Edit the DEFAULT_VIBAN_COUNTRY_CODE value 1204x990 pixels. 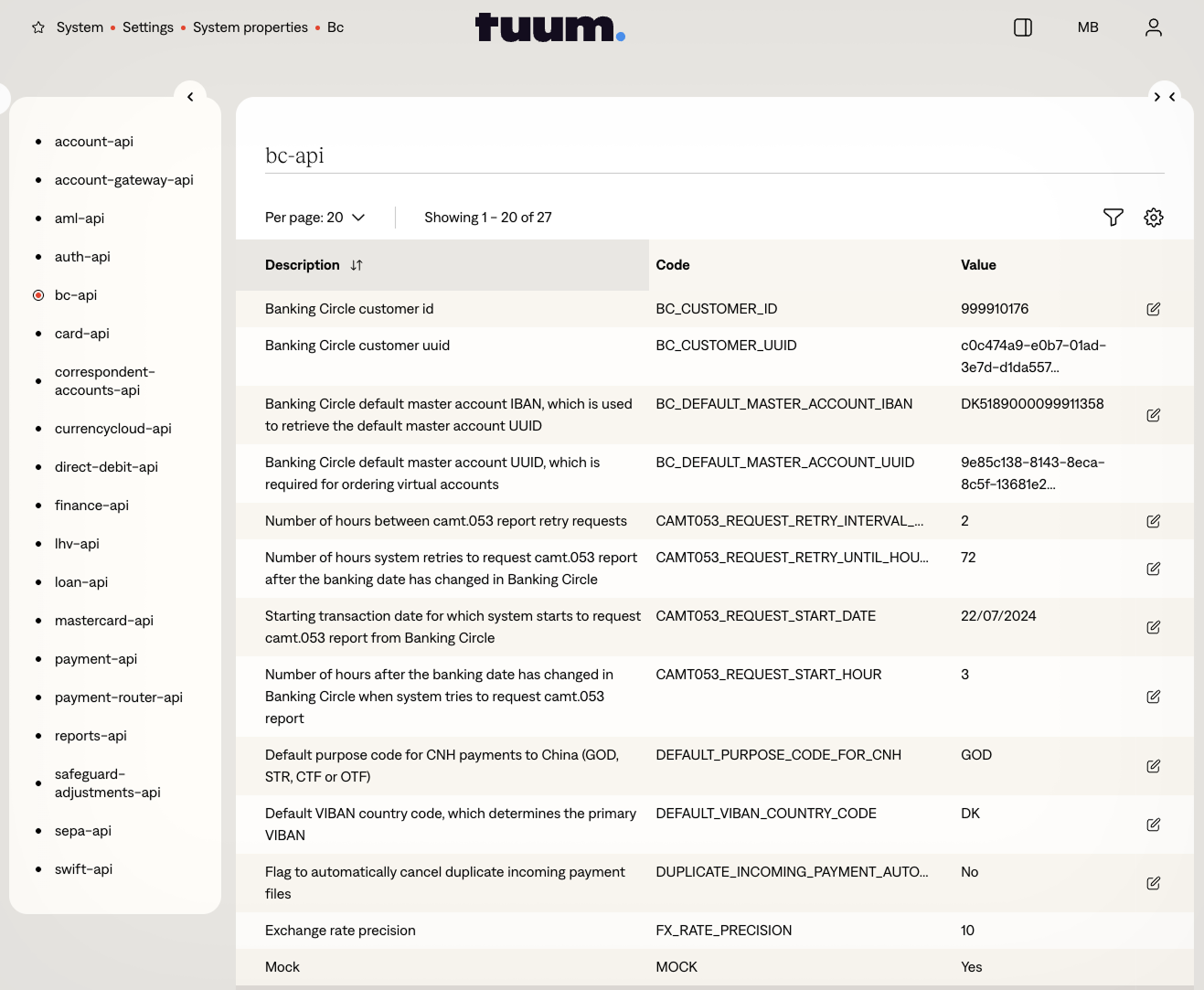tap(1153, 825)
